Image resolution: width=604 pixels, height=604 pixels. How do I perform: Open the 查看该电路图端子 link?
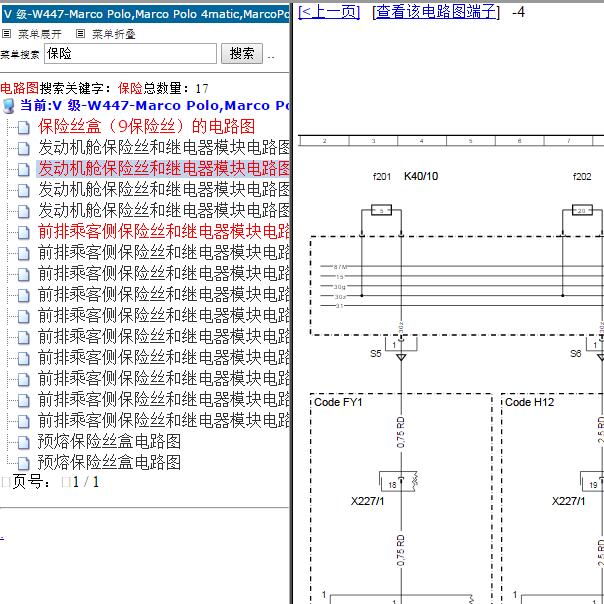pos(435,12)
